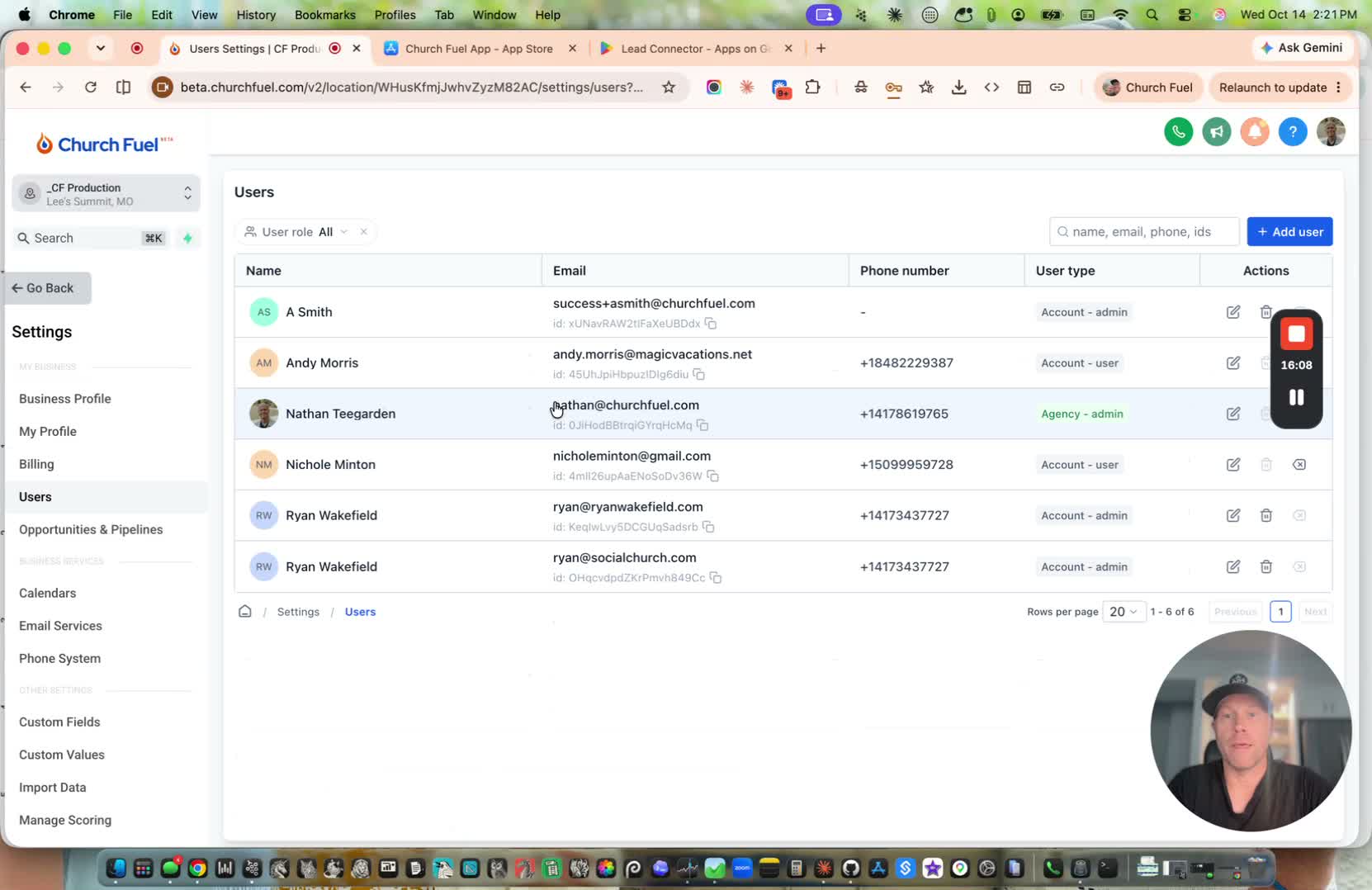The width and height of the screenshot is (1372, 890).
Task: Open Opportunities & Pipelines settings
Action: pos(91,530)
